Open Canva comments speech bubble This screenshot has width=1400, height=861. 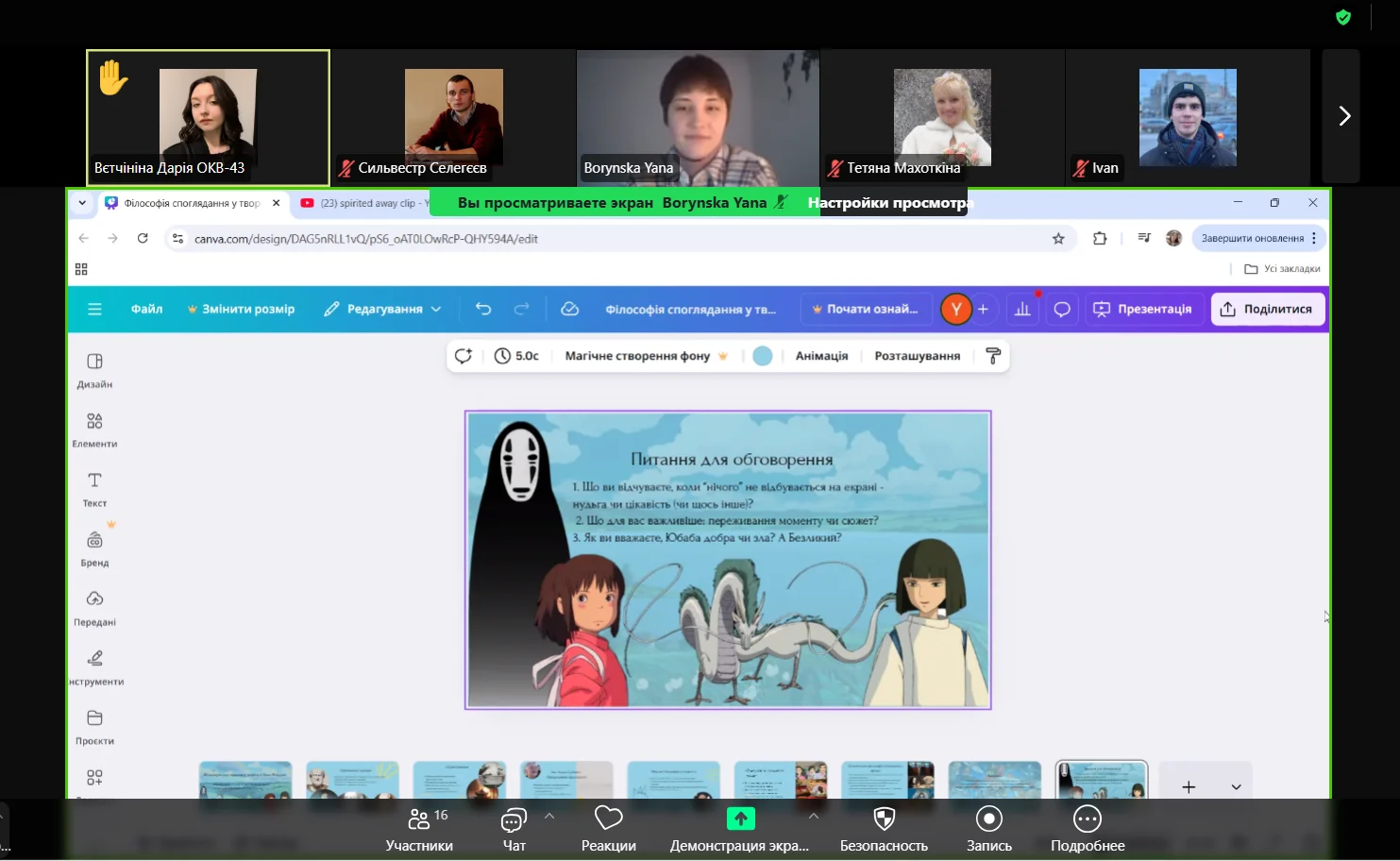(1062, 309)
